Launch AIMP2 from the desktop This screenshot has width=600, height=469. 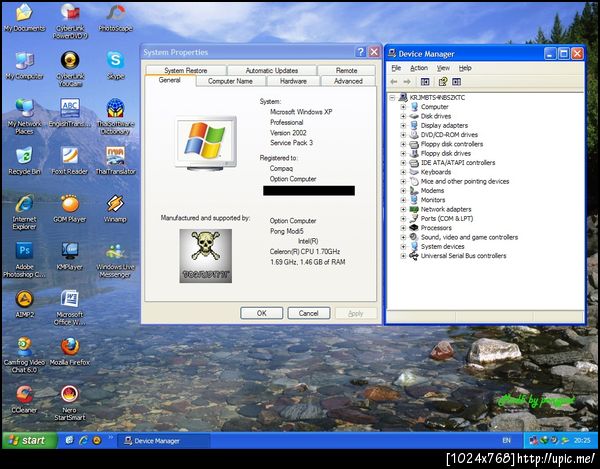tap(24, 304)
